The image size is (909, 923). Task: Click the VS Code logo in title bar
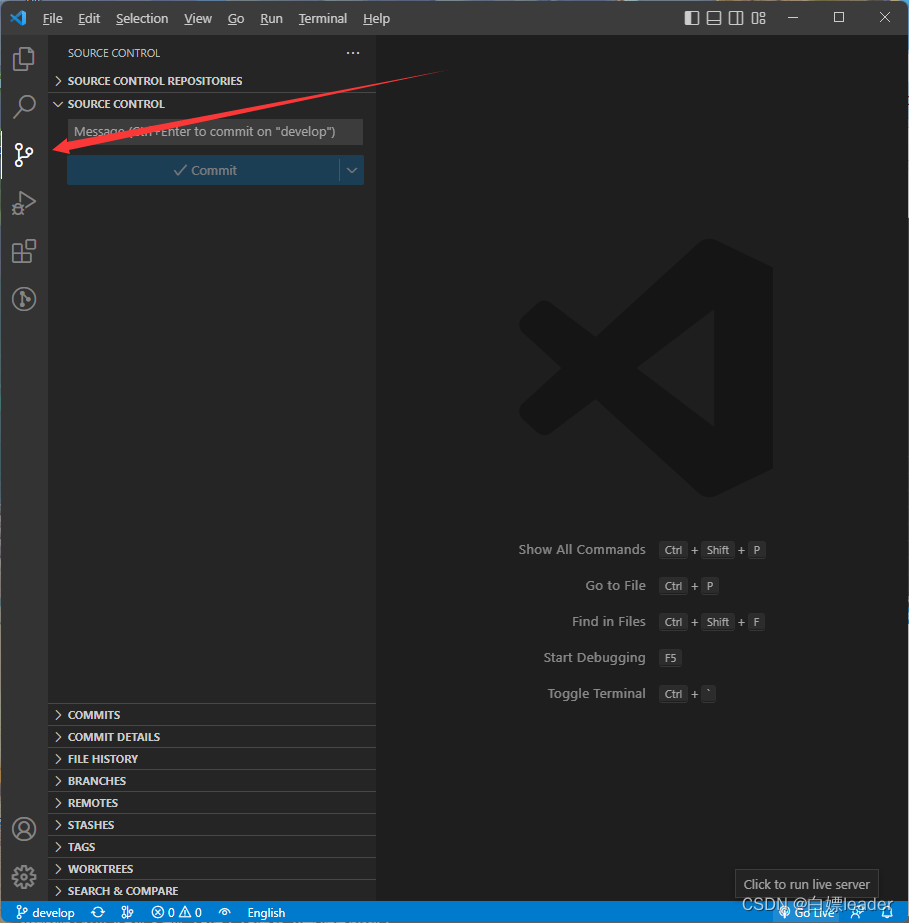click(18, 18)
